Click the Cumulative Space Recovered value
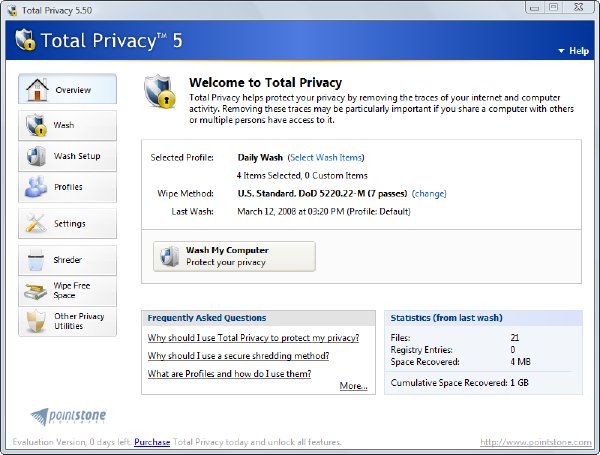600x455 pixels. pyautogui.click(x=519, y=383)
